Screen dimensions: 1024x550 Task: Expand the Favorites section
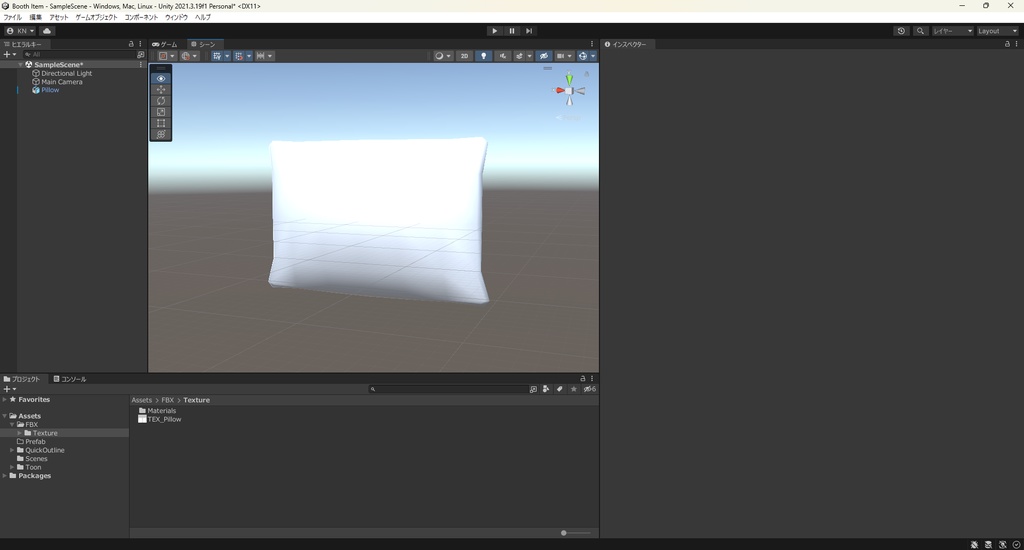[5, 399]
